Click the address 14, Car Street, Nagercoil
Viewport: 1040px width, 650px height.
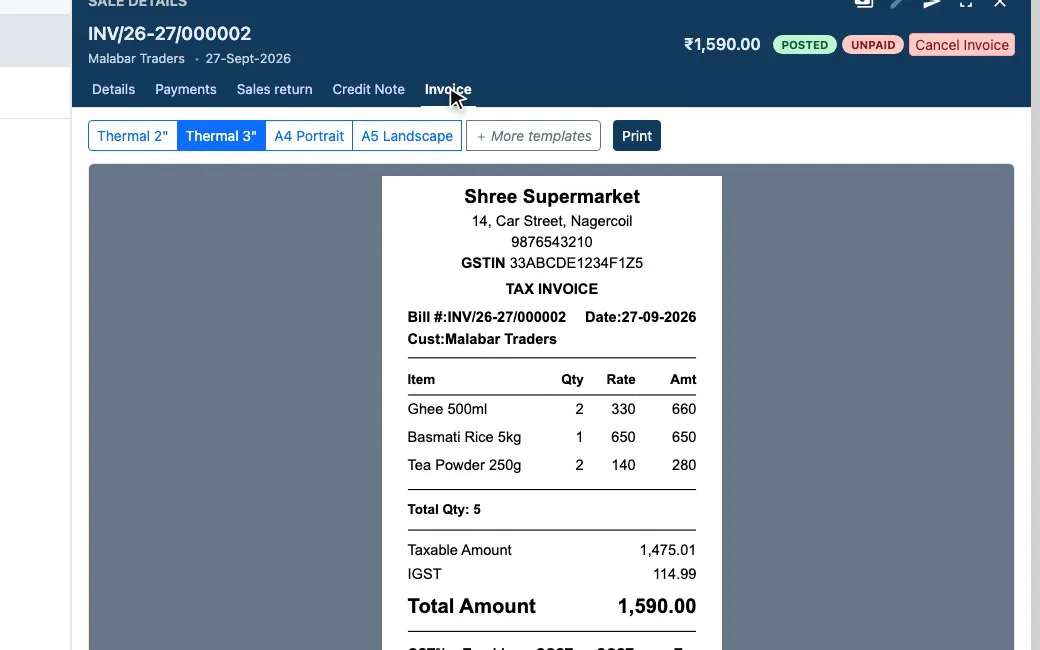coord(552,221)
